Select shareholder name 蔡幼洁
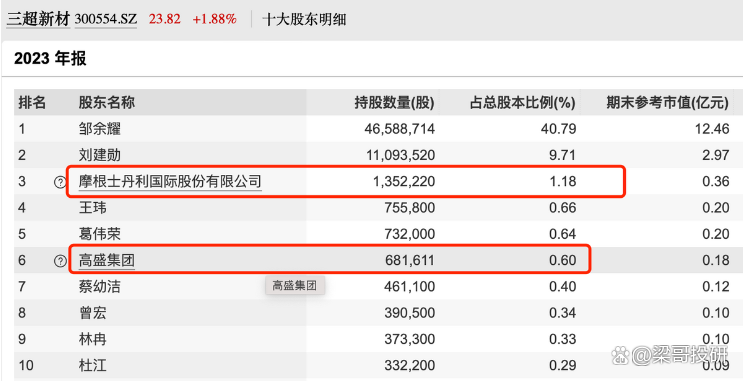Image resolution: width=743 pixels, height=381 pixels. coord(100,287)
